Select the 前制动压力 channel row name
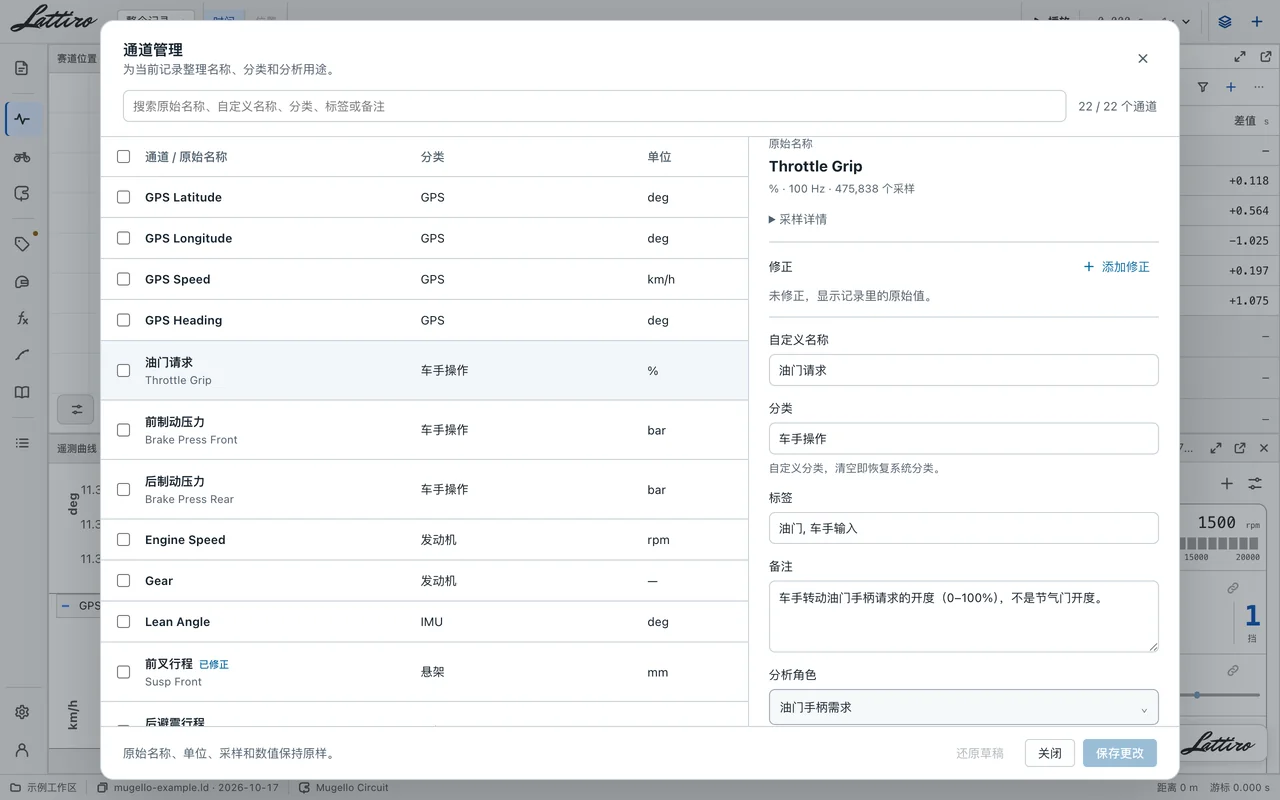The height and width of the screenshot is (800, 1280). click(x=175, y=422)
